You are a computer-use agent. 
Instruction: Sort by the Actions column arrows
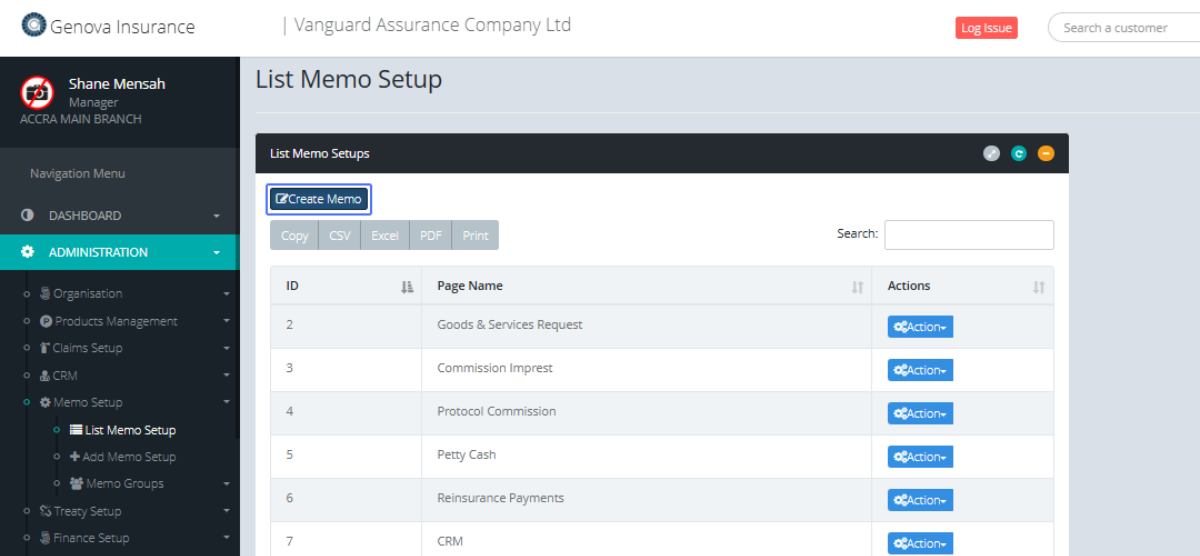click(1038, 287)
